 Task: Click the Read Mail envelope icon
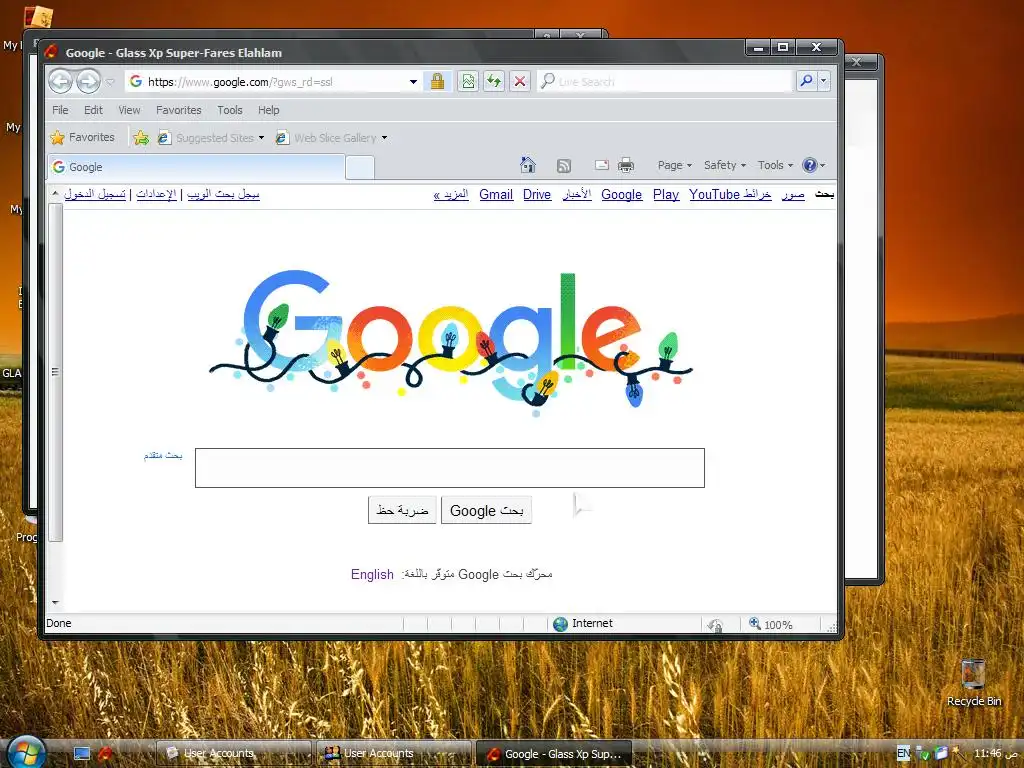pos(601,165)
